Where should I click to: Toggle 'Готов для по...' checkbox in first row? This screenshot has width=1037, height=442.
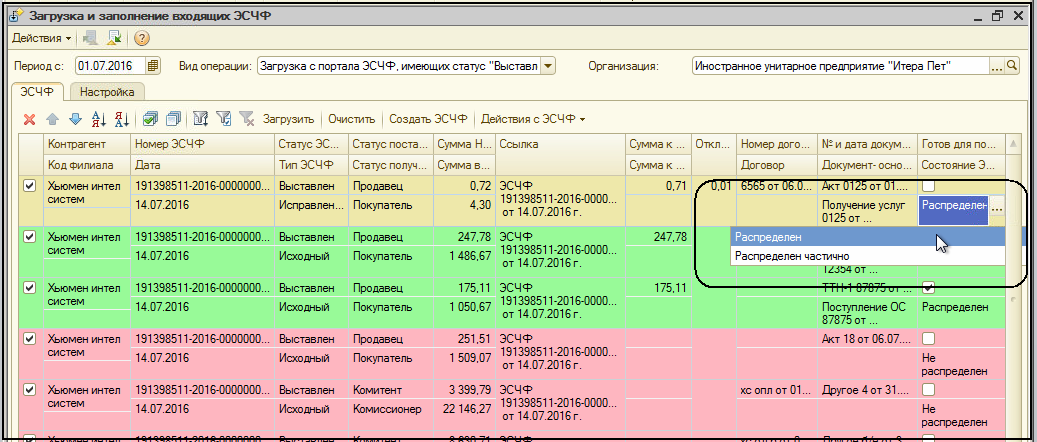(x=928, y=186)
